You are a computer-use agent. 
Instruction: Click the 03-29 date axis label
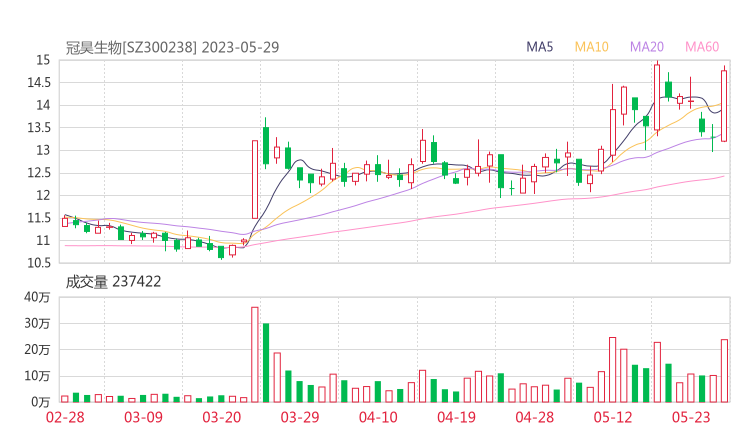[300, 417]
